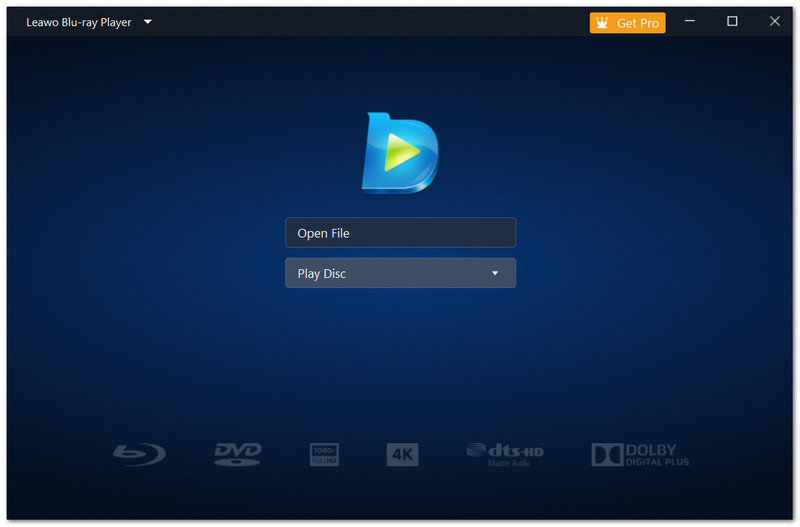Click the 1080p Full HD badge
Image resolution: width=800 pixels, height=527 pixels.
325,455
